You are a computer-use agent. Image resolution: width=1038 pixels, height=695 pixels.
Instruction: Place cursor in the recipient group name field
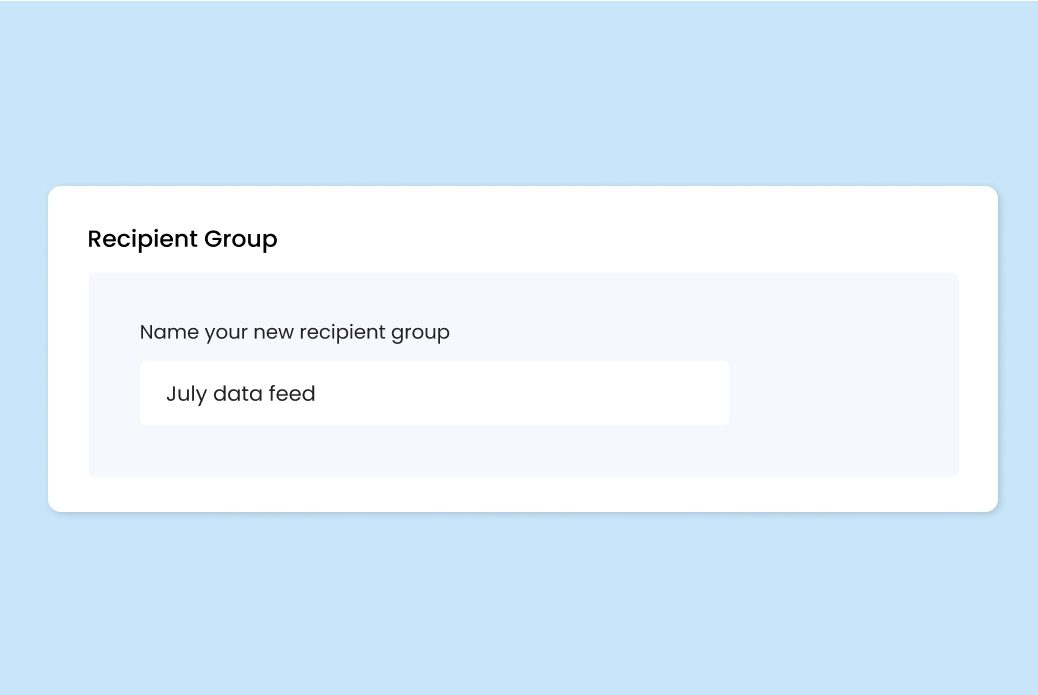click(434, 393)
